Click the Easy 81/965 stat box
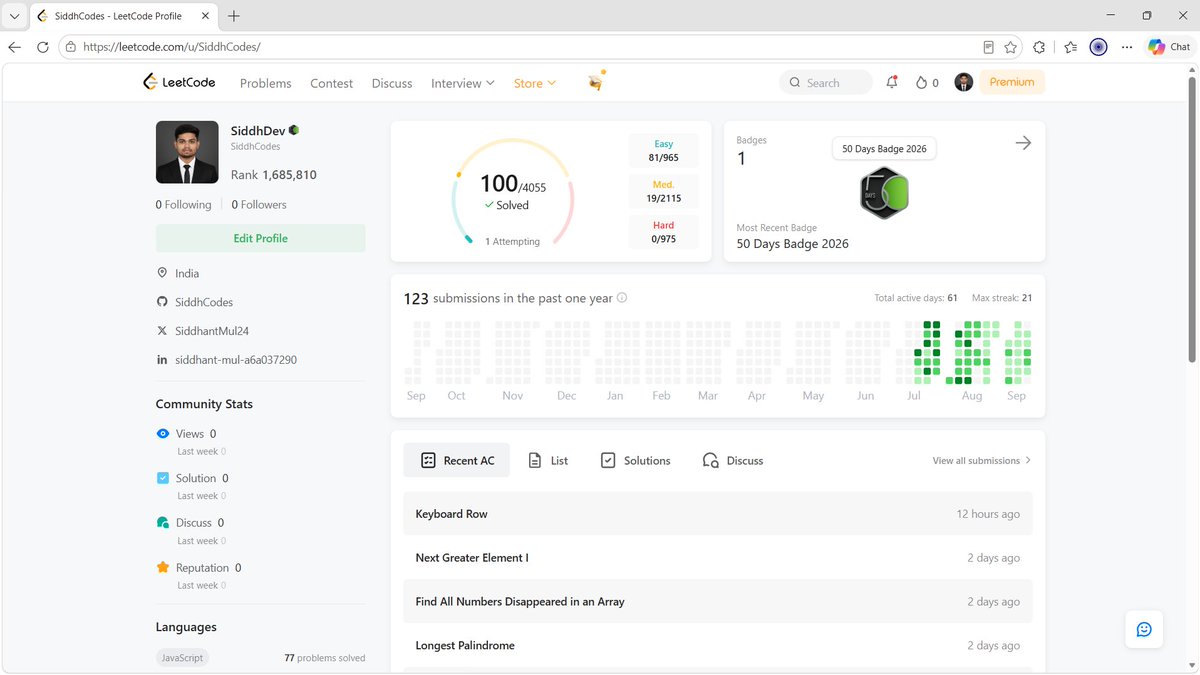The width and height of the screenshot is (1200, 675). click(x=664, y=151)
